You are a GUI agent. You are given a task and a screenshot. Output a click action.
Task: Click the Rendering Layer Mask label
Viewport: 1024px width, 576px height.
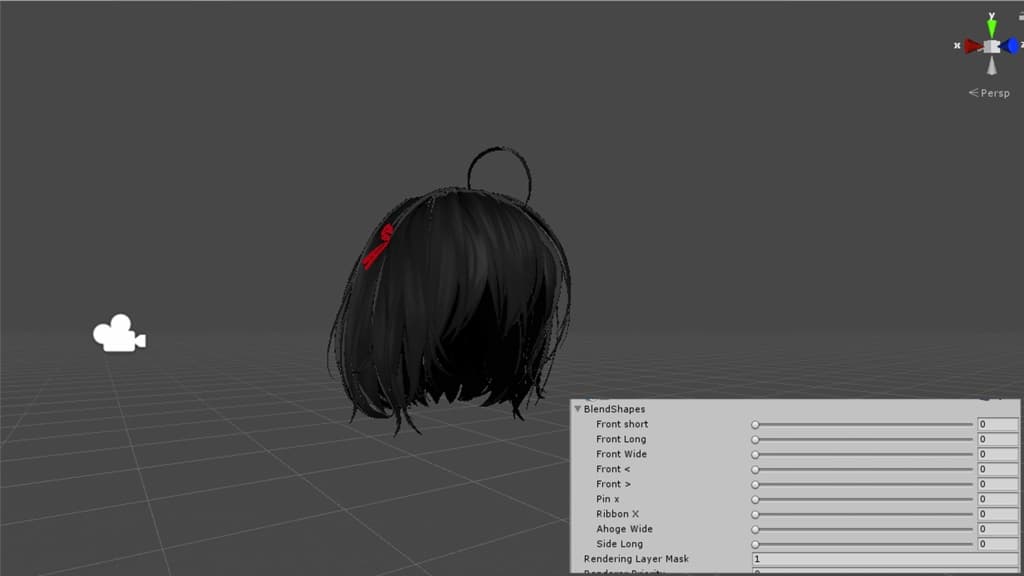tap(636, 559)
